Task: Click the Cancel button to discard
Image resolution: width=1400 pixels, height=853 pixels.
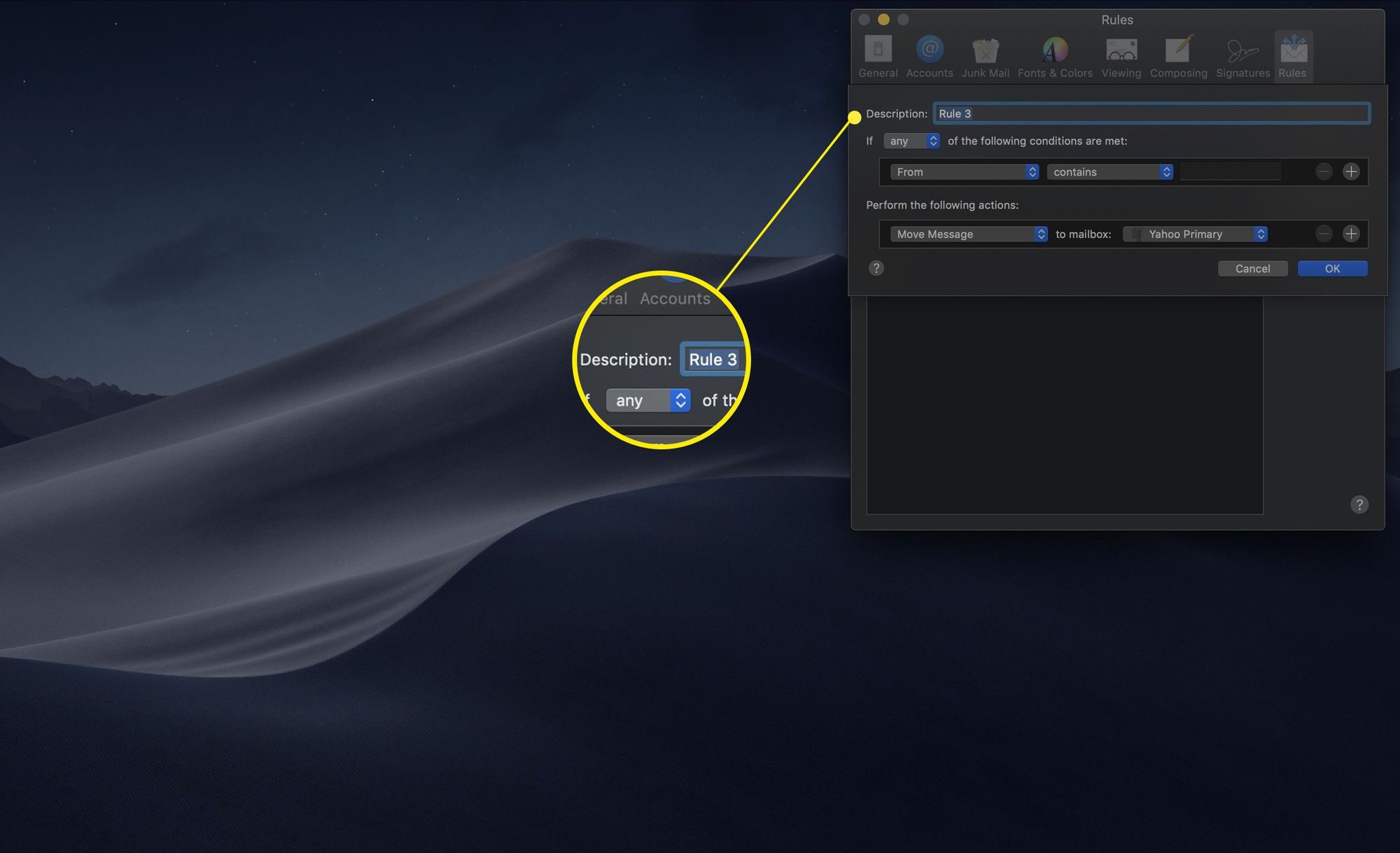Action: click(x=1253, y=268)
